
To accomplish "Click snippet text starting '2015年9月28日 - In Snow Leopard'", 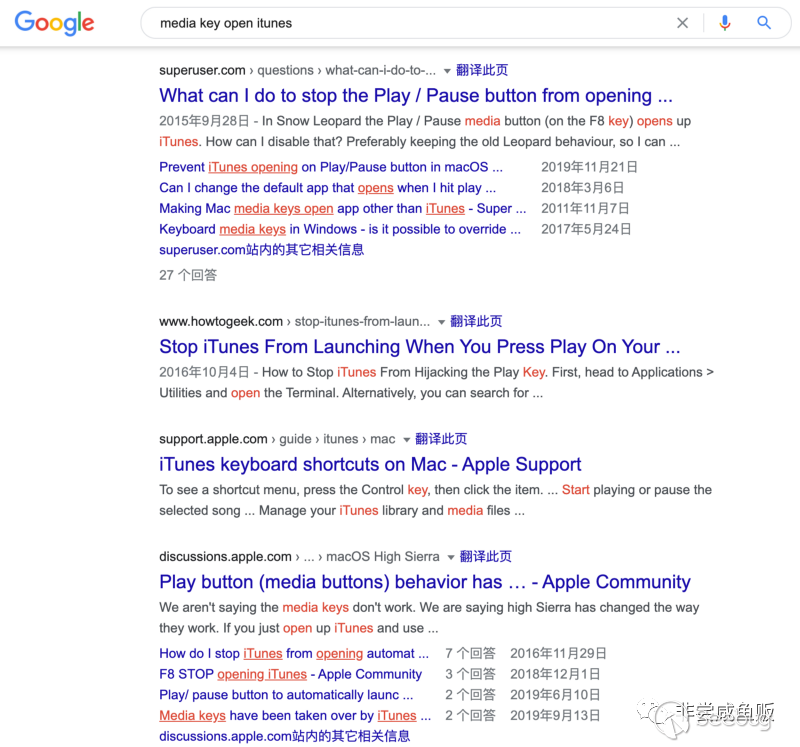I will pos(425,131).
